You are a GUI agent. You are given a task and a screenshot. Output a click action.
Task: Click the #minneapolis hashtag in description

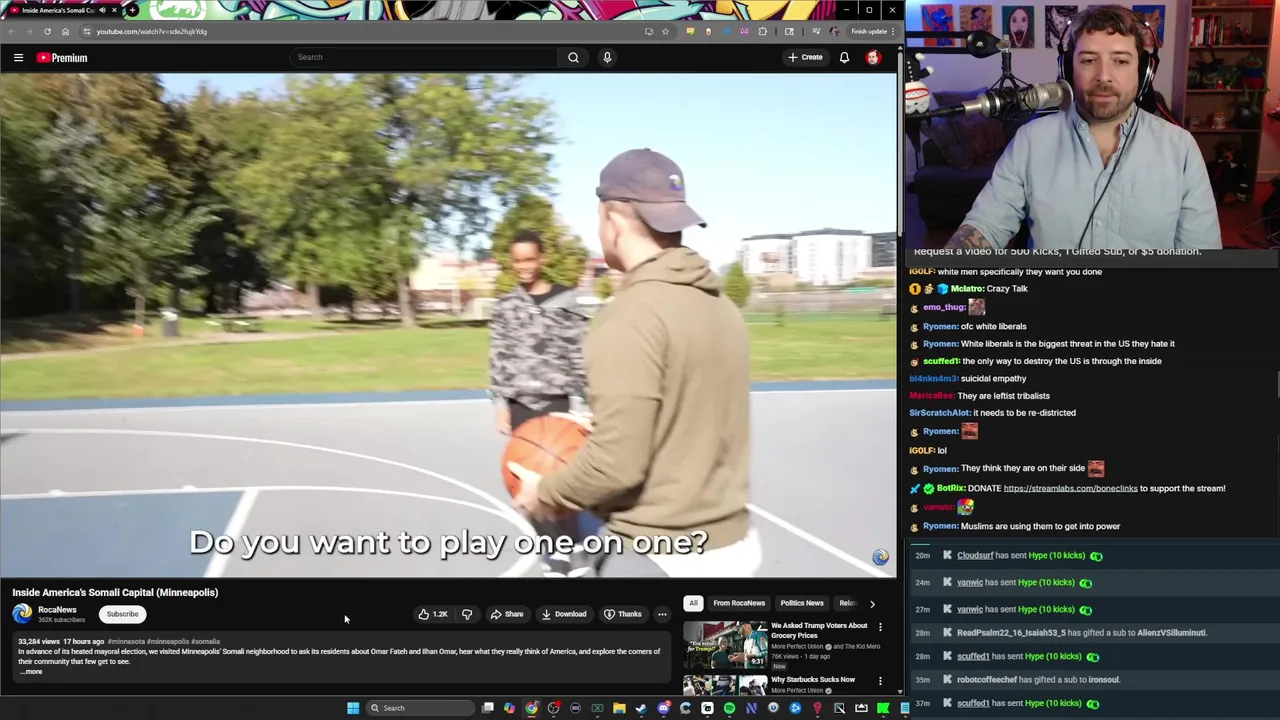point(167,641)
